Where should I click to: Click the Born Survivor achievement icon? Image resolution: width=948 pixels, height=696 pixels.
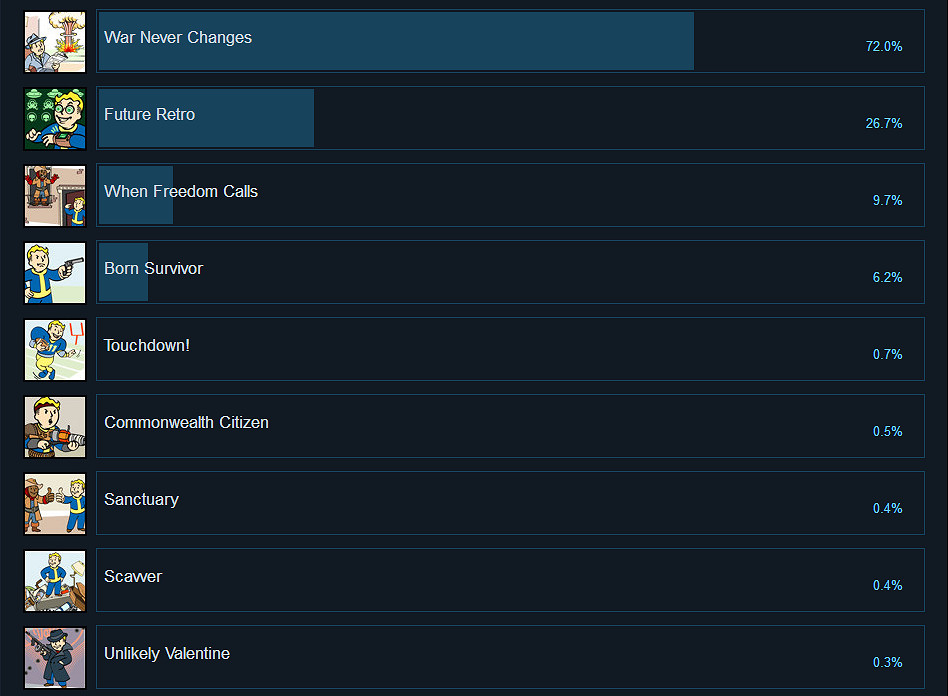(x=55, y=273)
